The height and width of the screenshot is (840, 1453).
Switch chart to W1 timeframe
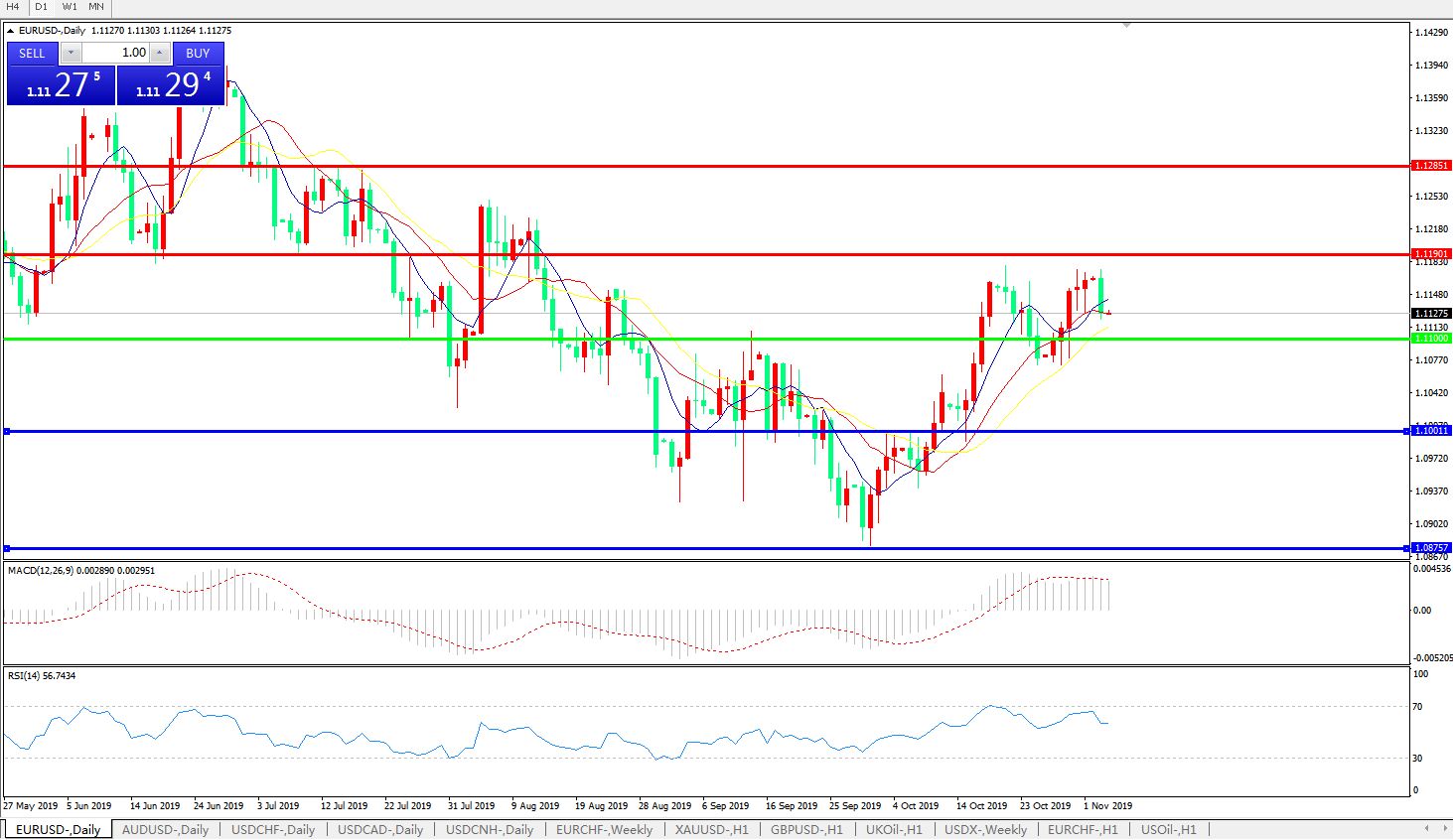point(69,7)
